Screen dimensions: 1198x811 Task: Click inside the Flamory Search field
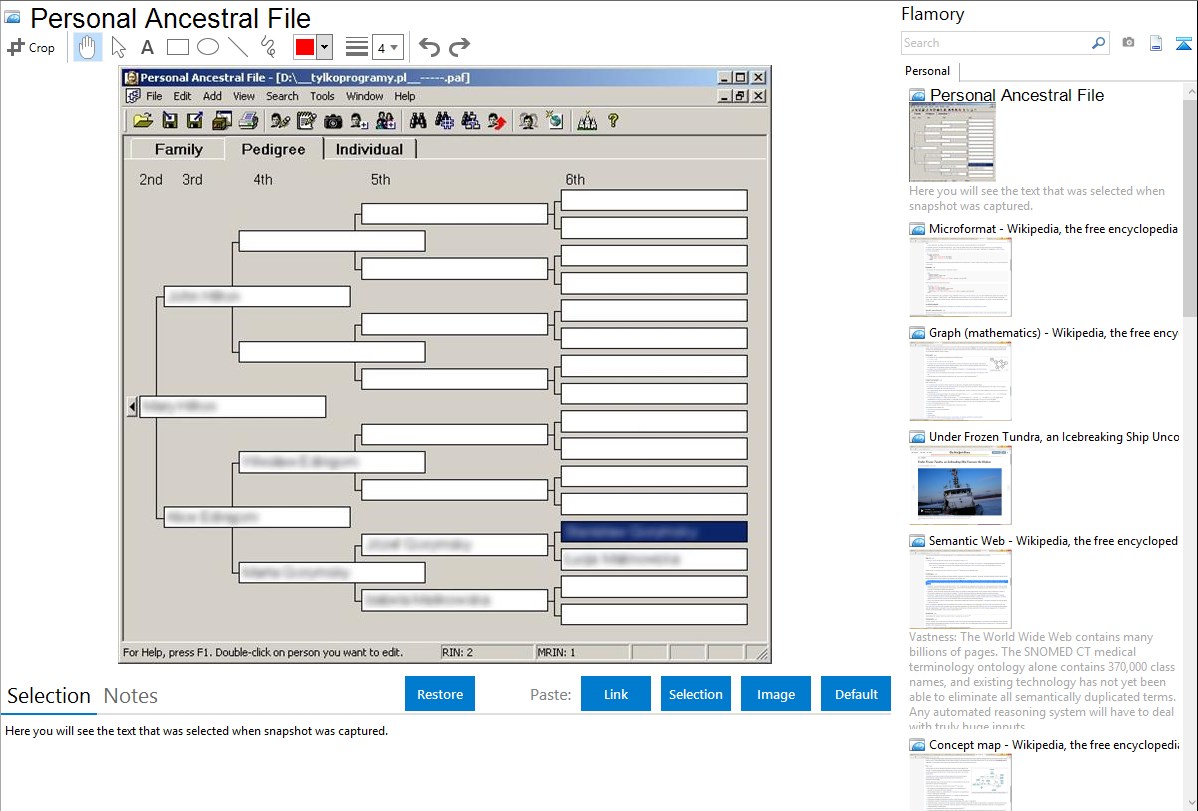[996, 43]
